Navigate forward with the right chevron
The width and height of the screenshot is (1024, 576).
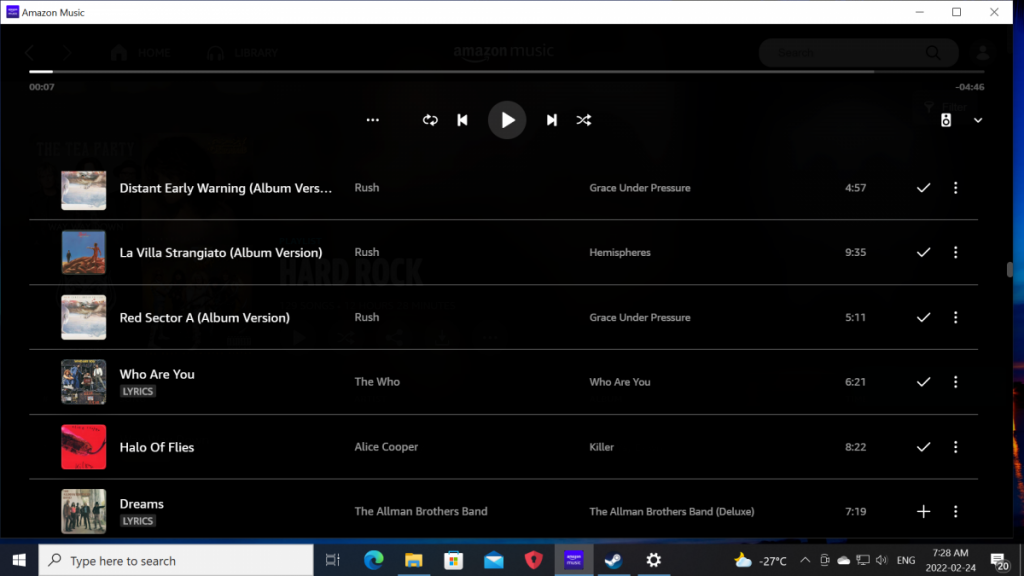pyautogui.click(x=67, y=52)
